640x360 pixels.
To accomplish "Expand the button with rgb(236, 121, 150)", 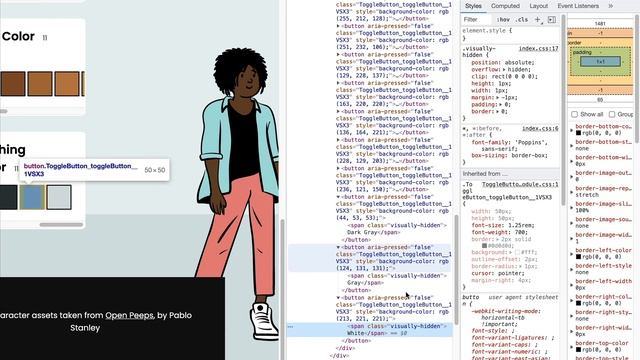I will [338, 168].
